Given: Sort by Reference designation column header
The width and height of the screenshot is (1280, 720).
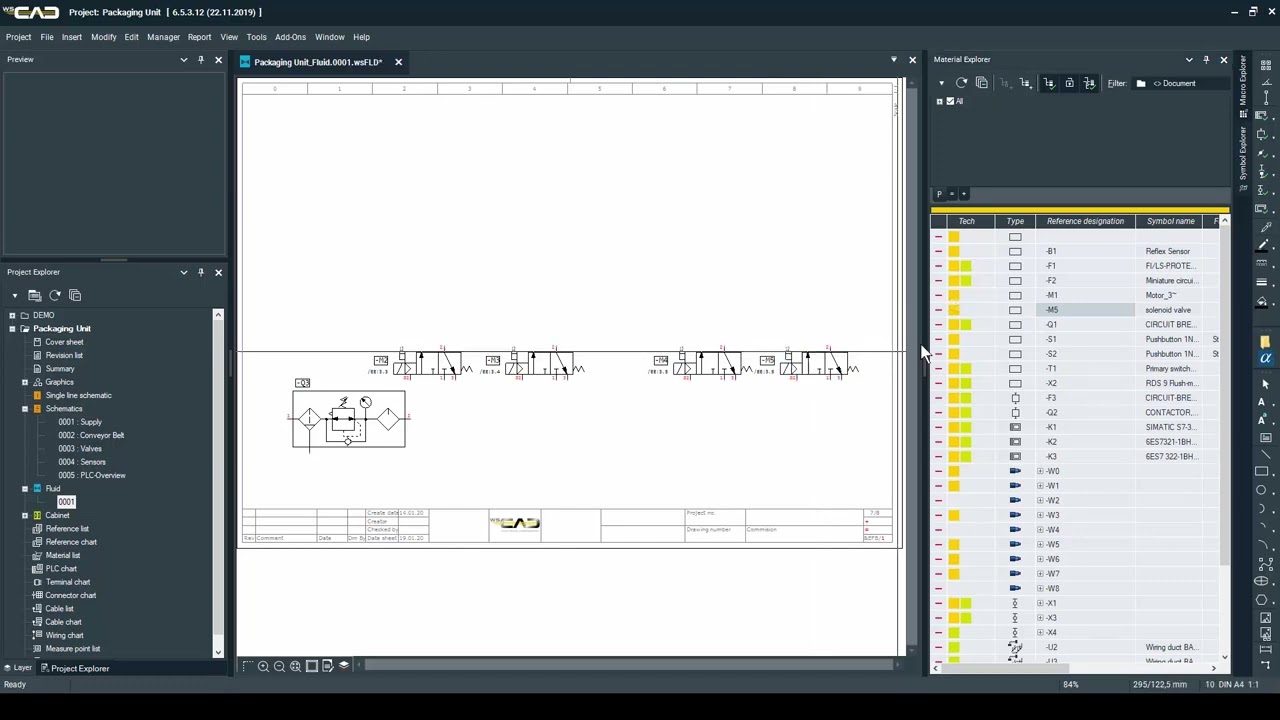Looking at the screenshot, I should click(x=1085, y=221).
